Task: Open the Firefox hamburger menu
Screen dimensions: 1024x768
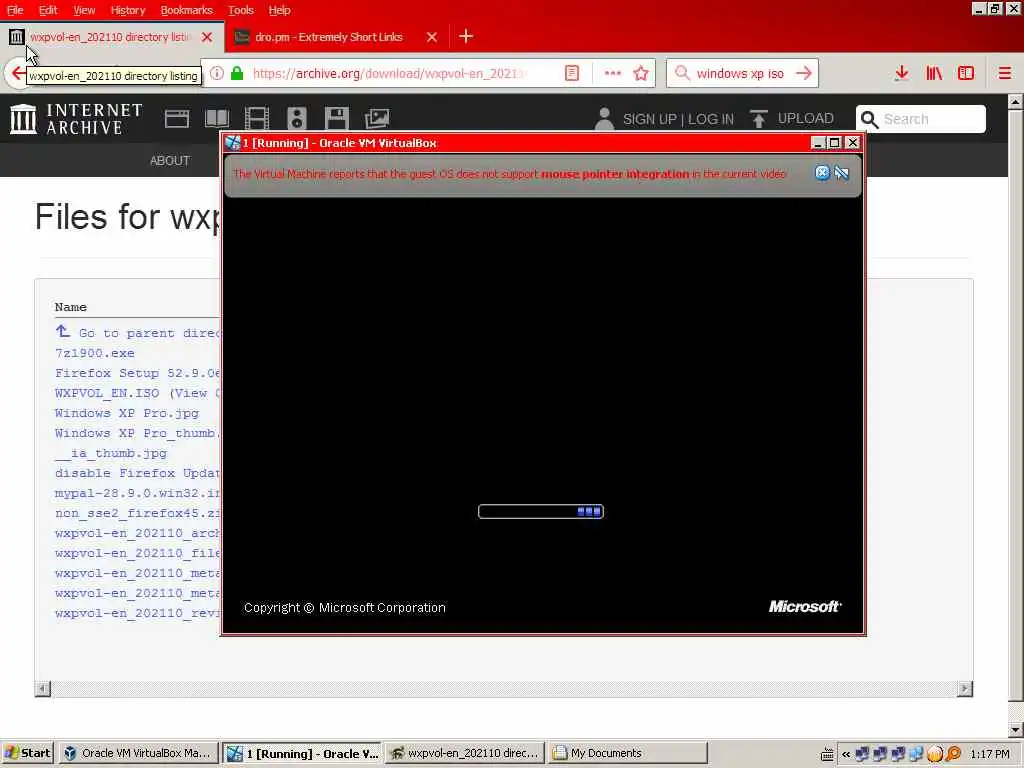Action: 1004,73
